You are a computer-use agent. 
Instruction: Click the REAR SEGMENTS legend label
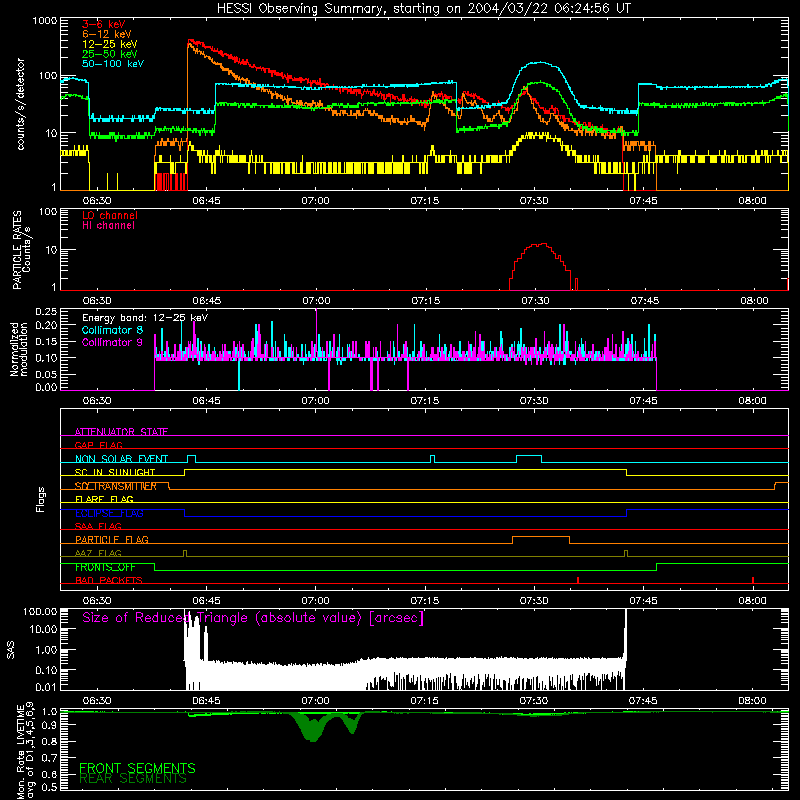133,779
